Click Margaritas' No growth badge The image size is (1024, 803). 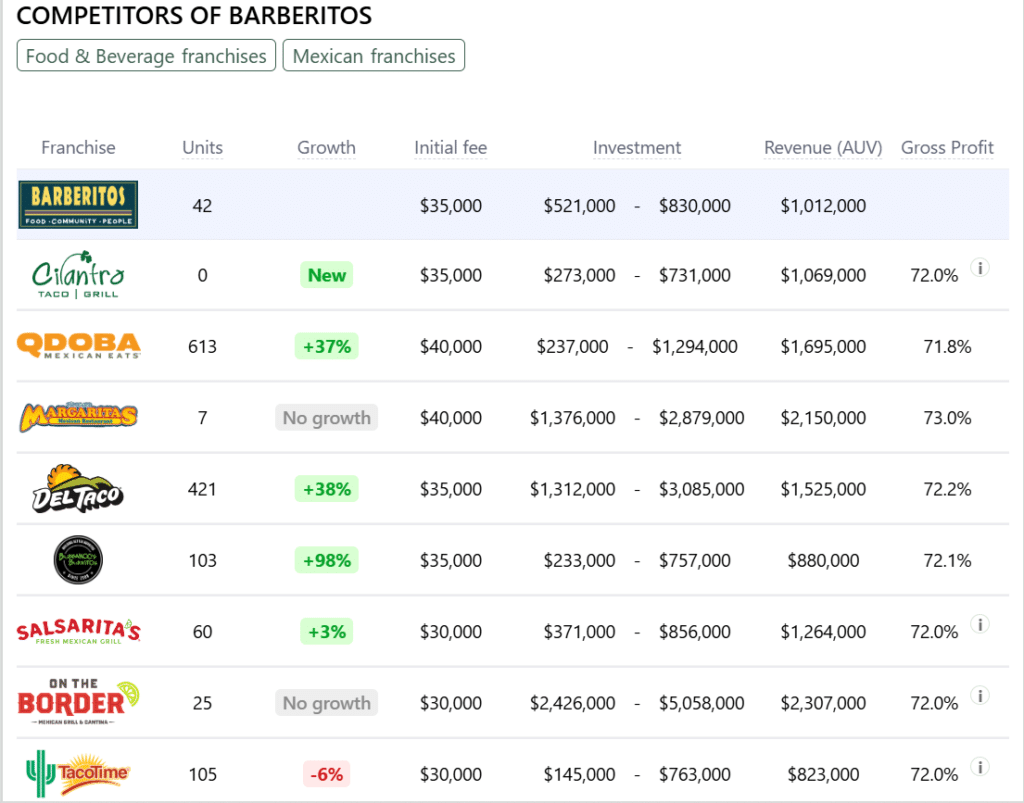point(327,418)
